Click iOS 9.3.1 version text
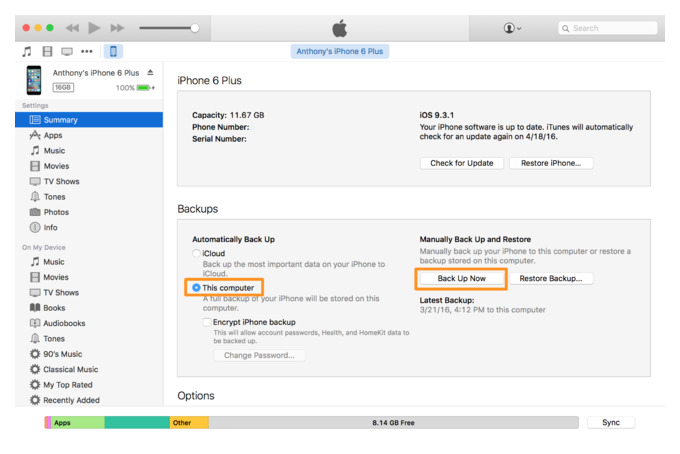The height and width of the screenshot is (454, 680). coord(436,115)
